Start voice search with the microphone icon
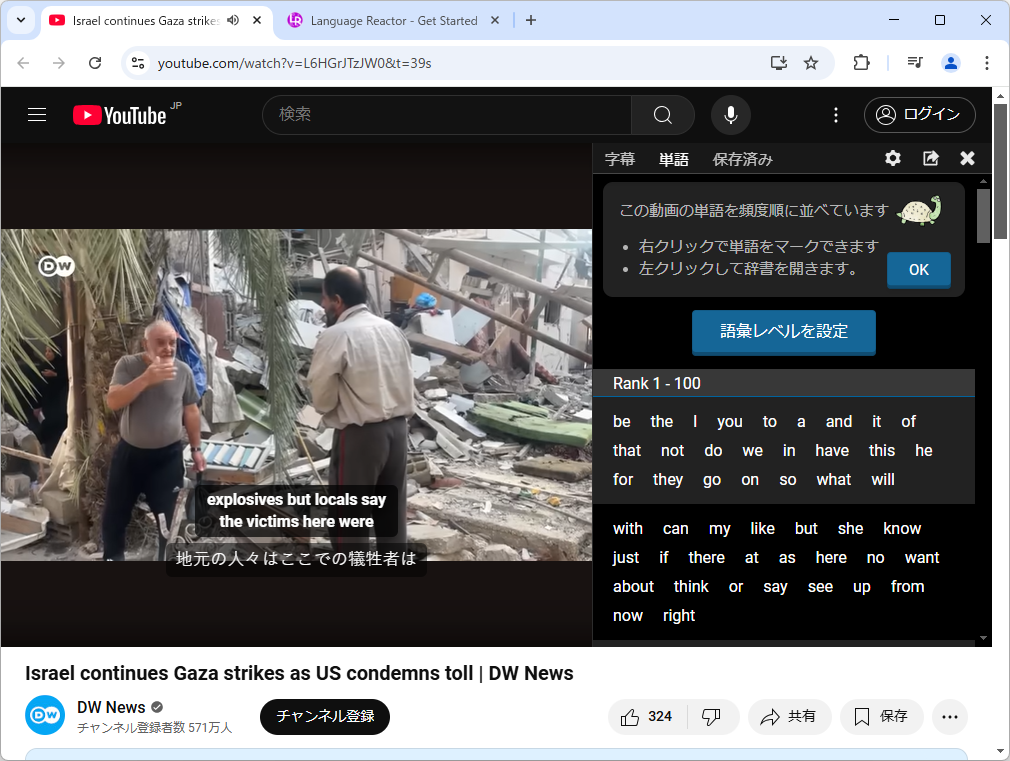The height and width of the screenshot is (761, 1010). point(730,115)
